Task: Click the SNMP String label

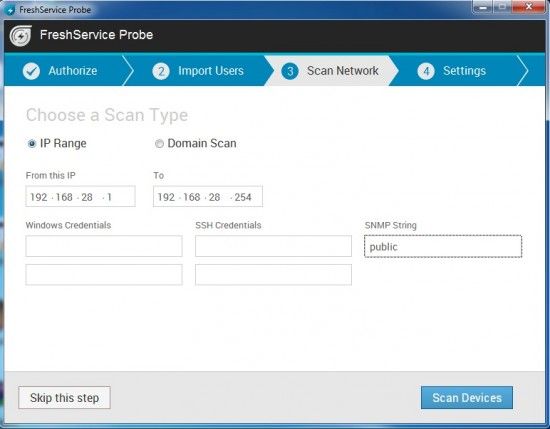Action: pyautogui.click(x=390, y=225)
